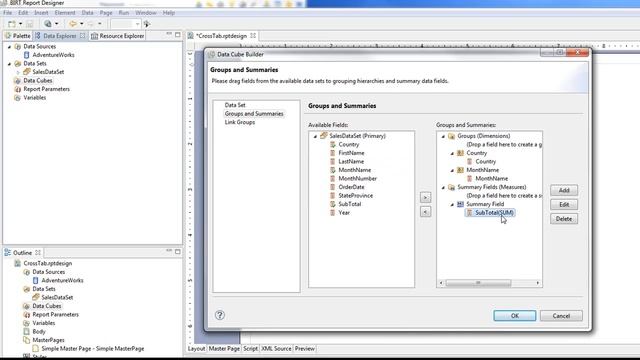
Task: Click scrollbar right arrow in Groups and Summaries
Action: pos(538,283)
